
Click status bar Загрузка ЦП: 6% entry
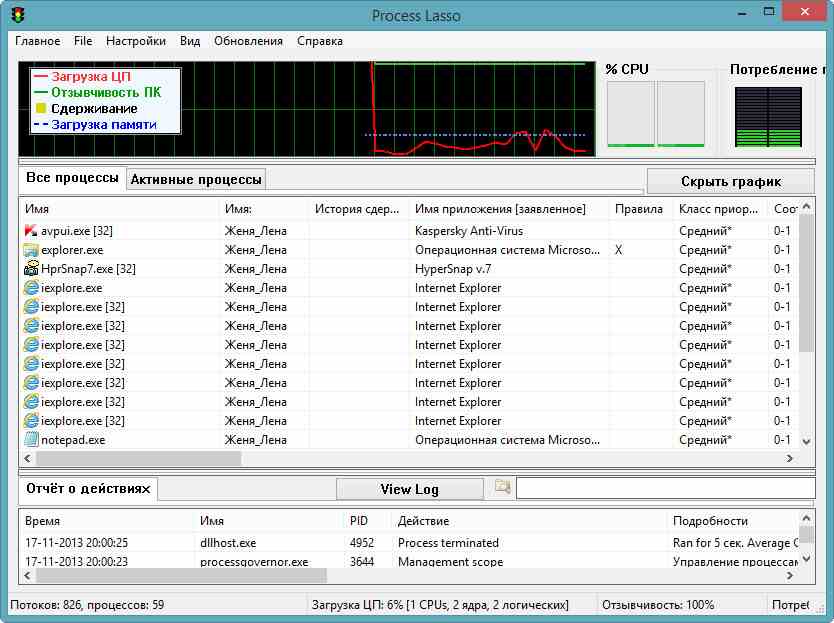coord(440,605)
